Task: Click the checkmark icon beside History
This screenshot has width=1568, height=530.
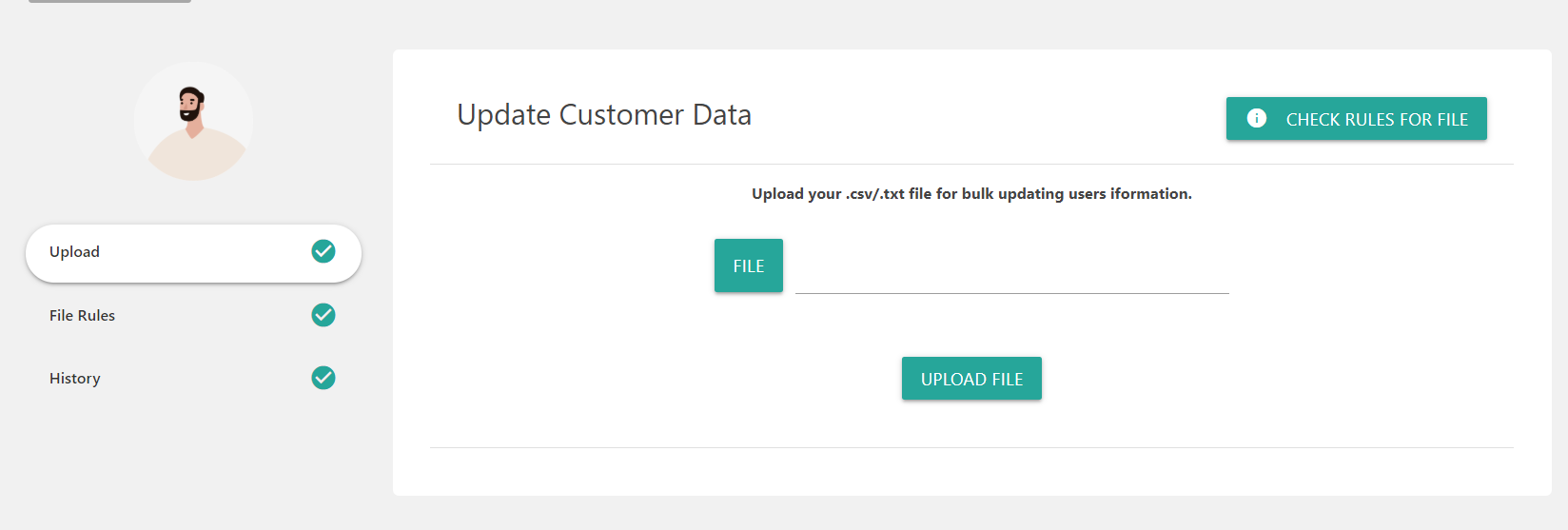Action: 323,378
